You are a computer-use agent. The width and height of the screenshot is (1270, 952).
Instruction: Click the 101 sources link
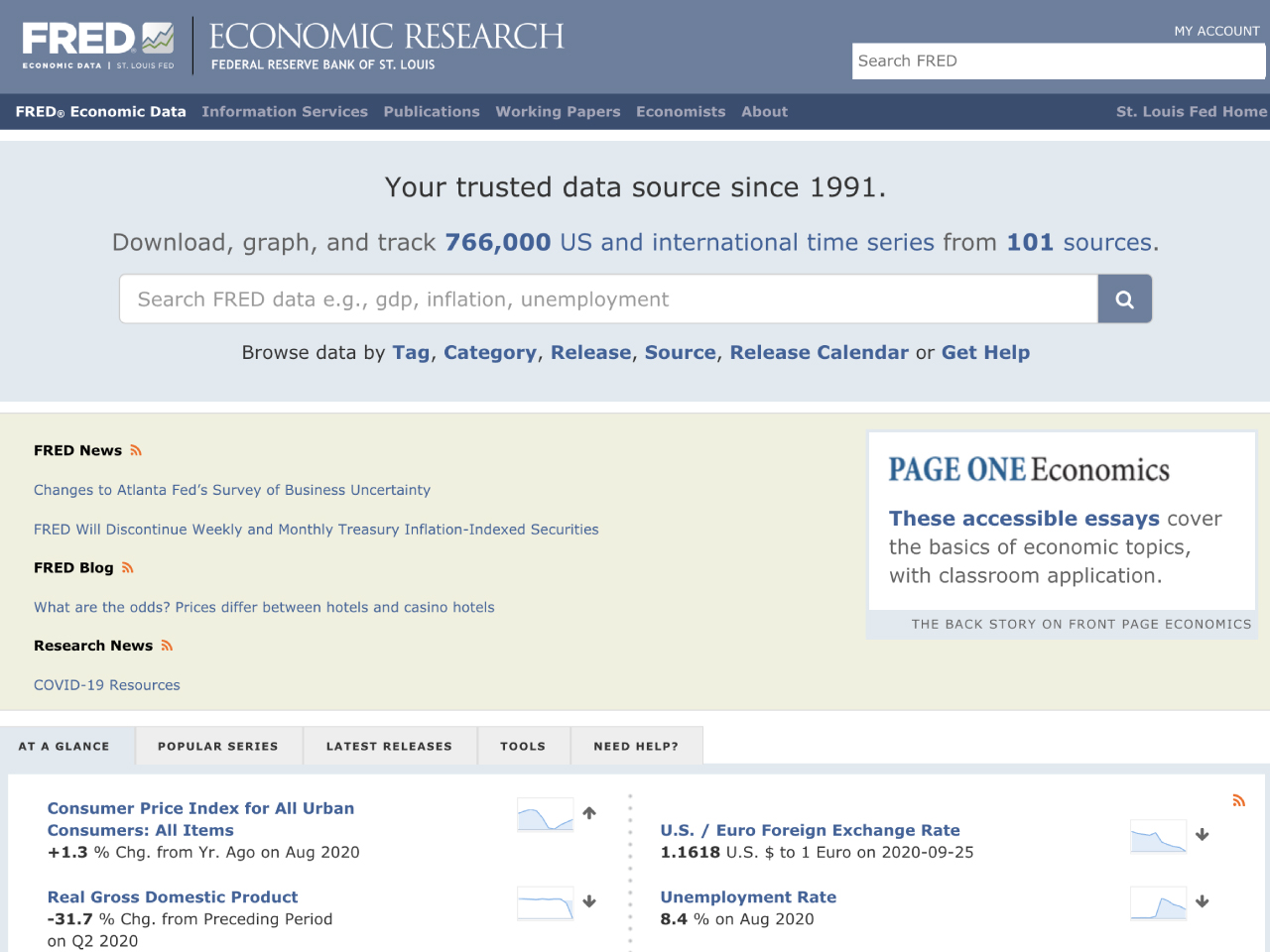[x=1079, y=242]
